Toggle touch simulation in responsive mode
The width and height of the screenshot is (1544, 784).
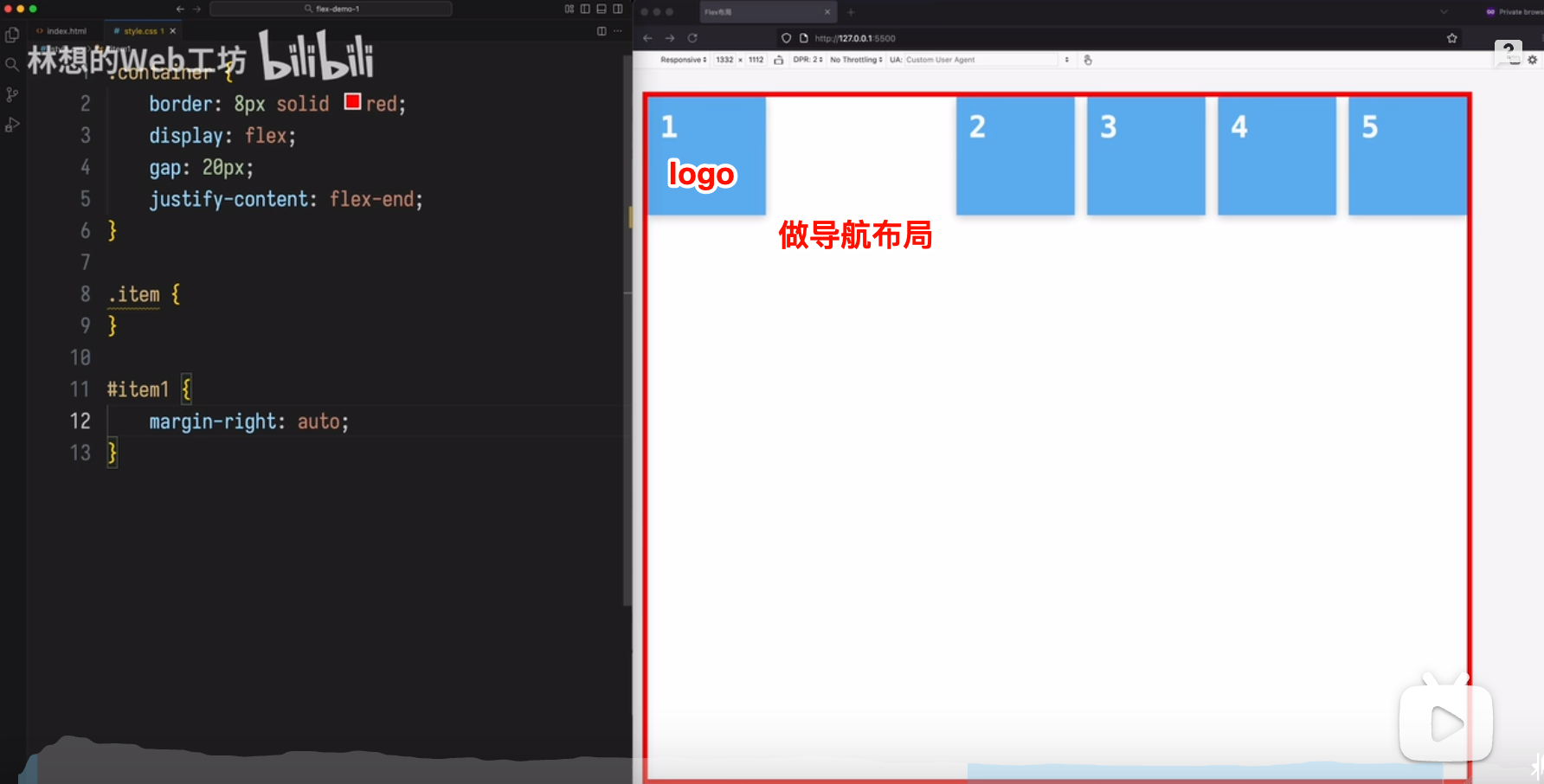point(1088,60)
